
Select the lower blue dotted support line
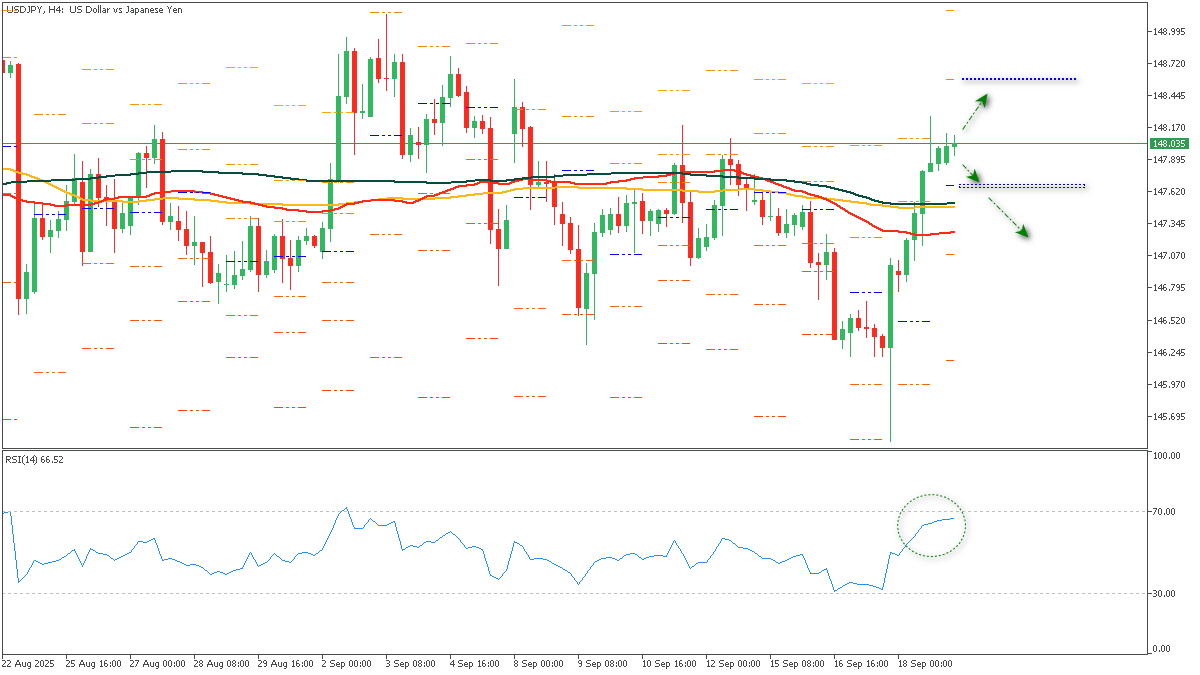click(1022, 185)
